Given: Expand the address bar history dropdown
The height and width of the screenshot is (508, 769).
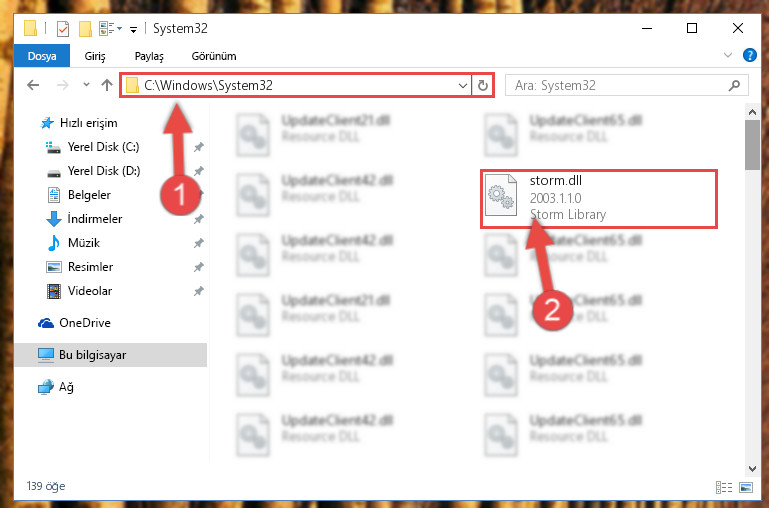Looking at the screenshot, I should pyautogui.click(x=462, y=85).
